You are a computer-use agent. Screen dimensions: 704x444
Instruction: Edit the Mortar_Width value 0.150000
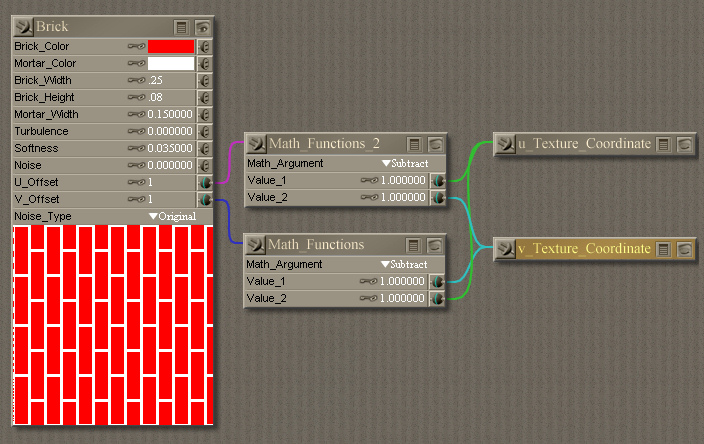coord(170,114)
